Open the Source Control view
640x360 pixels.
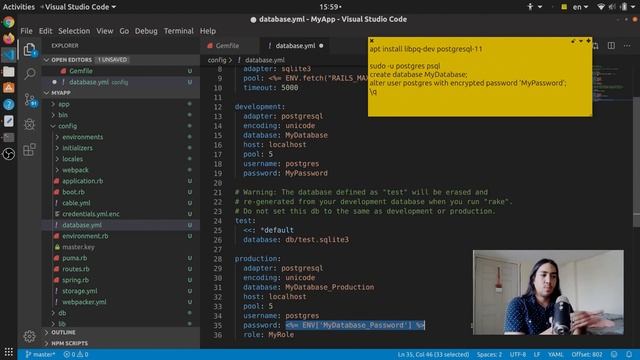coord(29,100)
